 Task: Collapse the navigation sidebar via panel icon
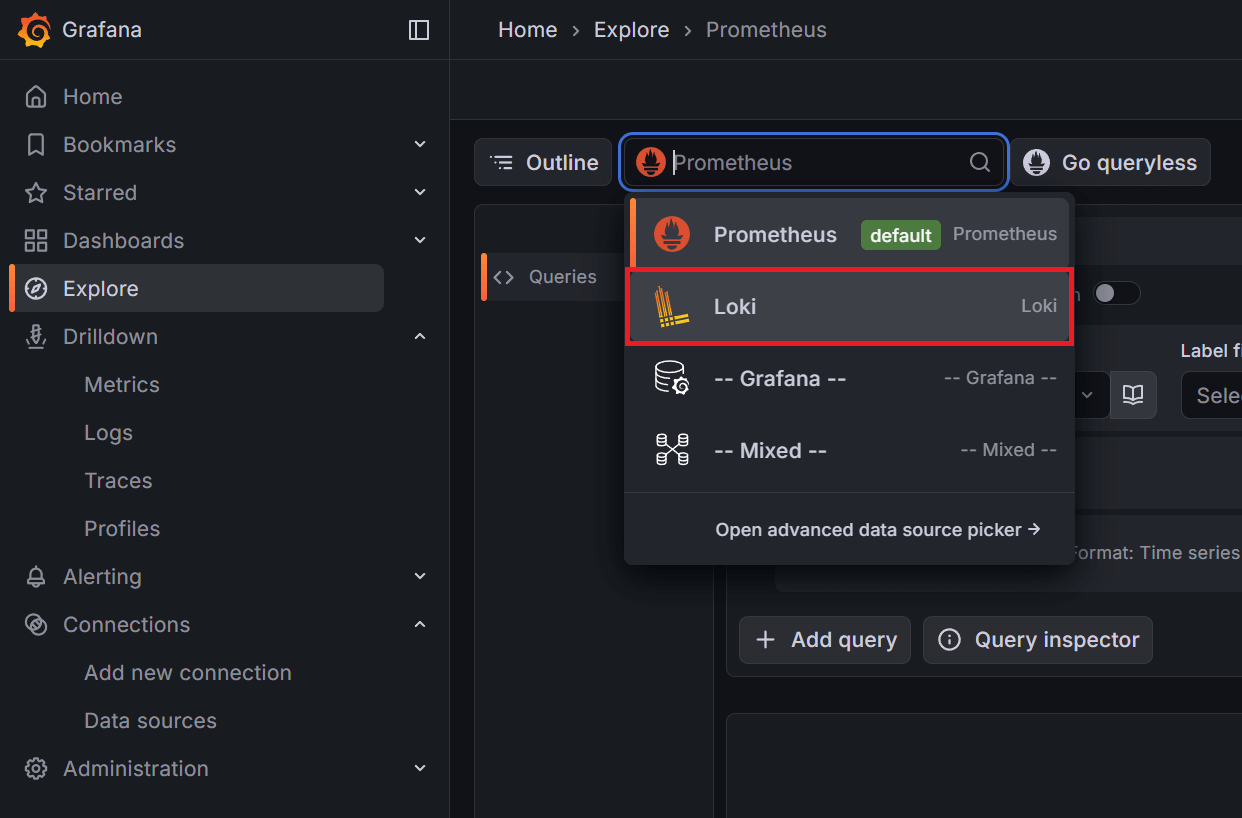click(x=418, y=30)
